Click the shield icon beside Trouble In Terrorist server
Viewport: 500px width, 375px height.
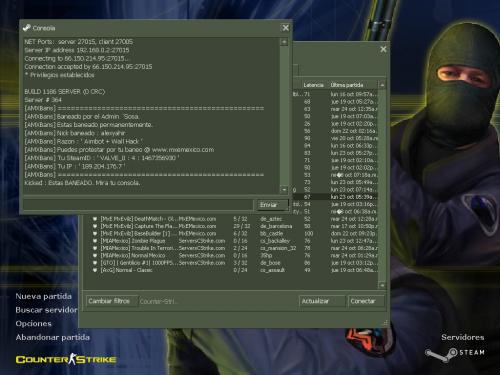click(x=95, y=248)
